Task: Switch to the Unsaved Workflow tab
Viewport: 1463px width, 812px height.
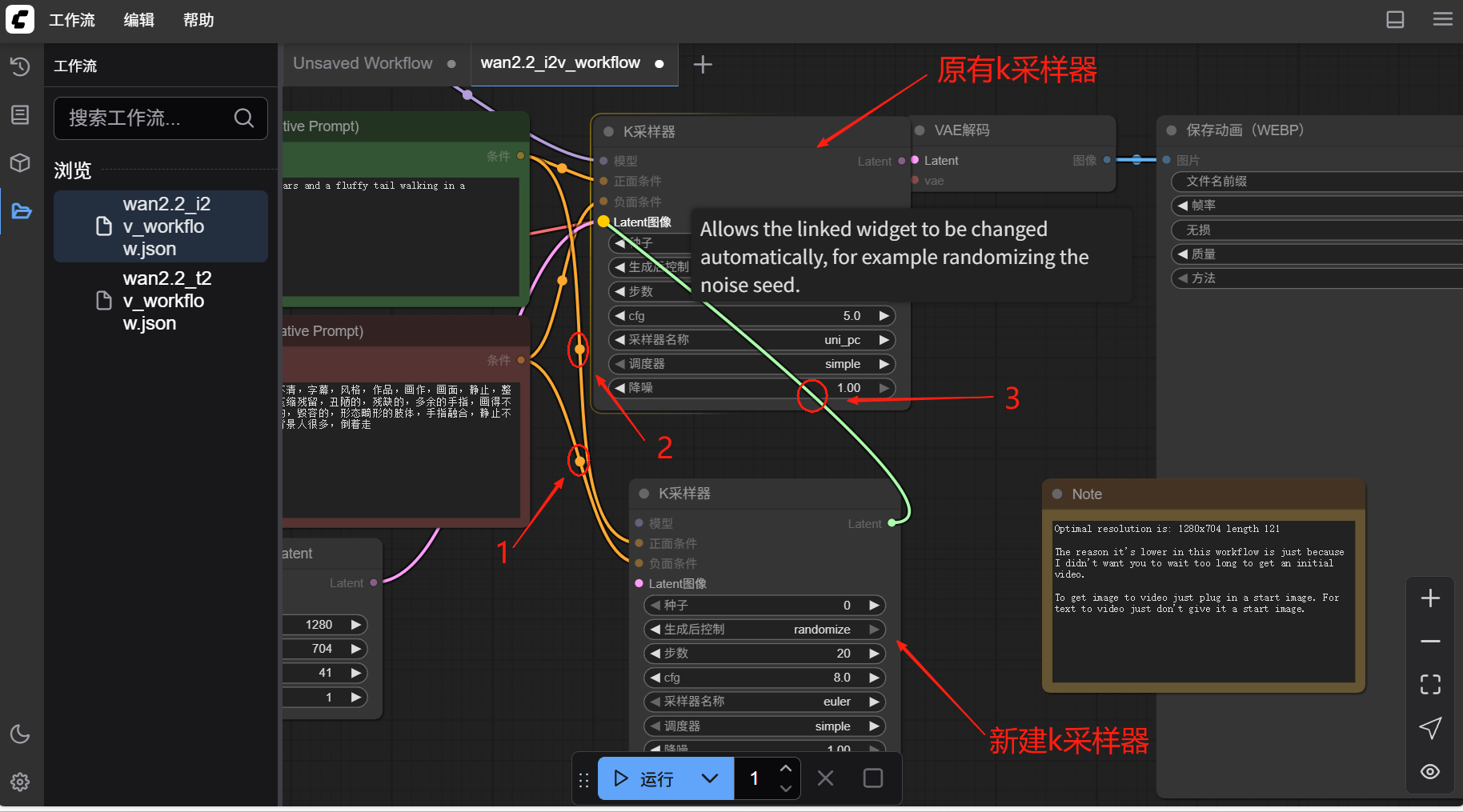Action: (363, 63)
